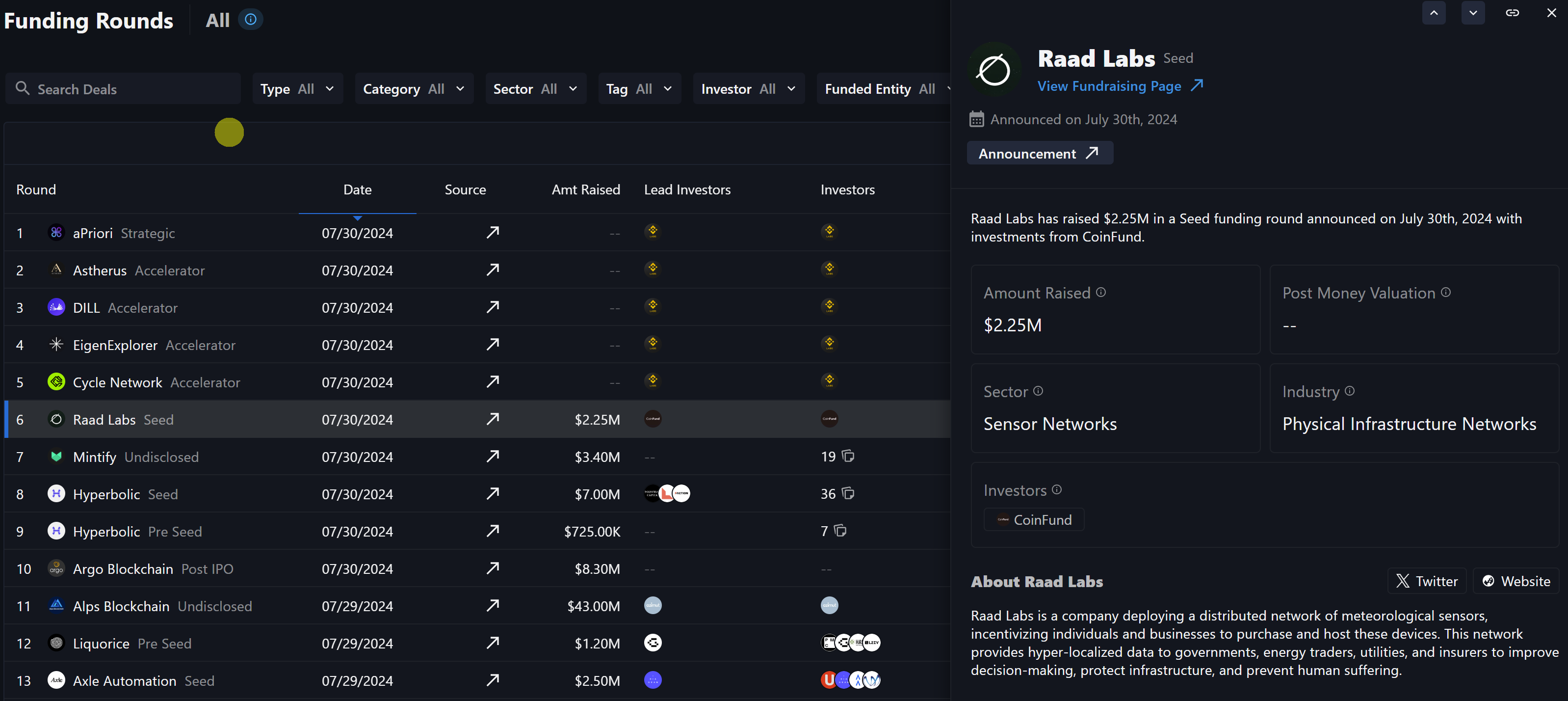The height and width of the screenshot is (701, 1568).
Task: Click the Investors column header
Action: pyautogui.click(x=847, y=190)
